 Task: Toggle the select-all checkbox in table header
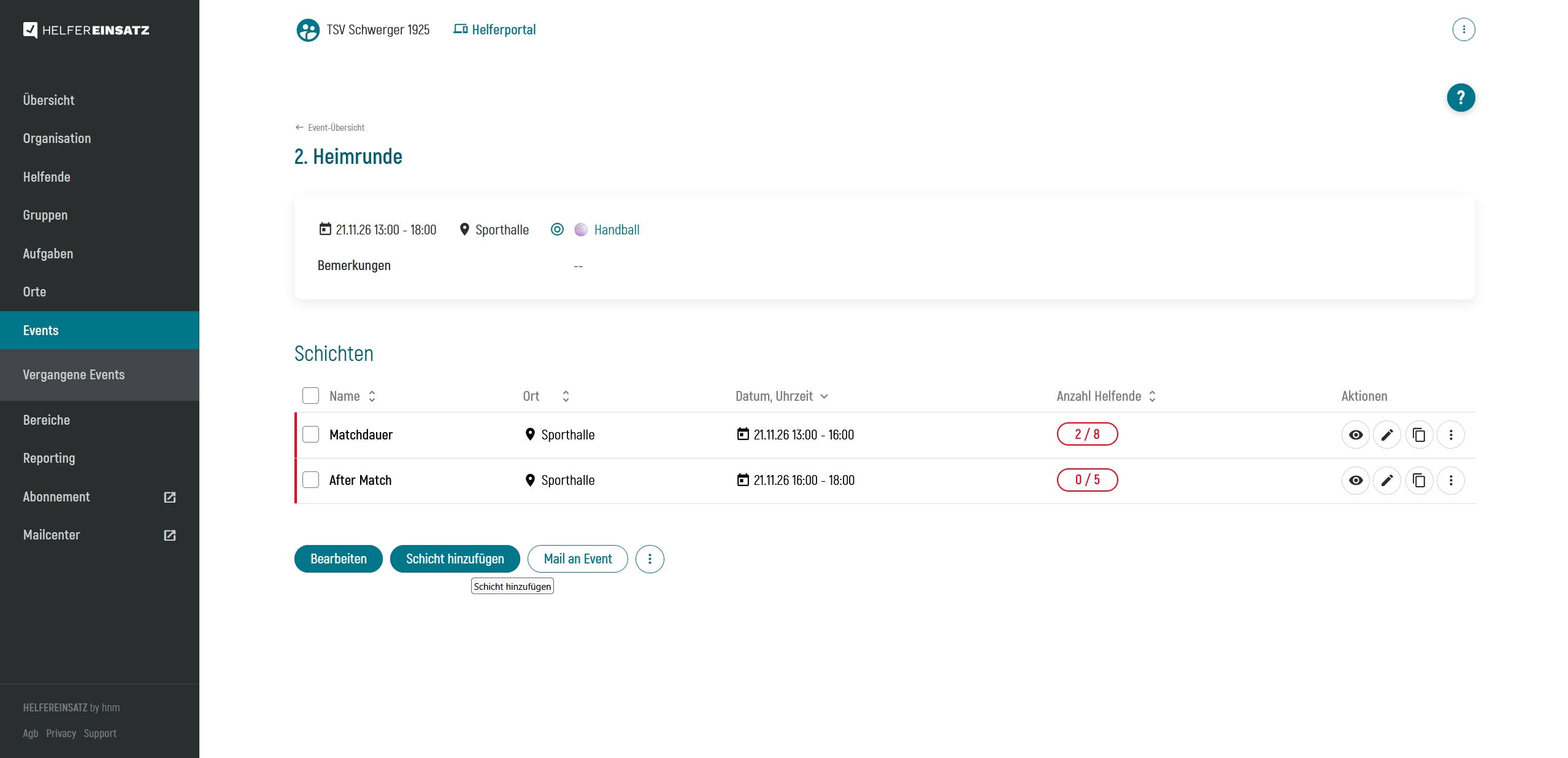point(310,396)
